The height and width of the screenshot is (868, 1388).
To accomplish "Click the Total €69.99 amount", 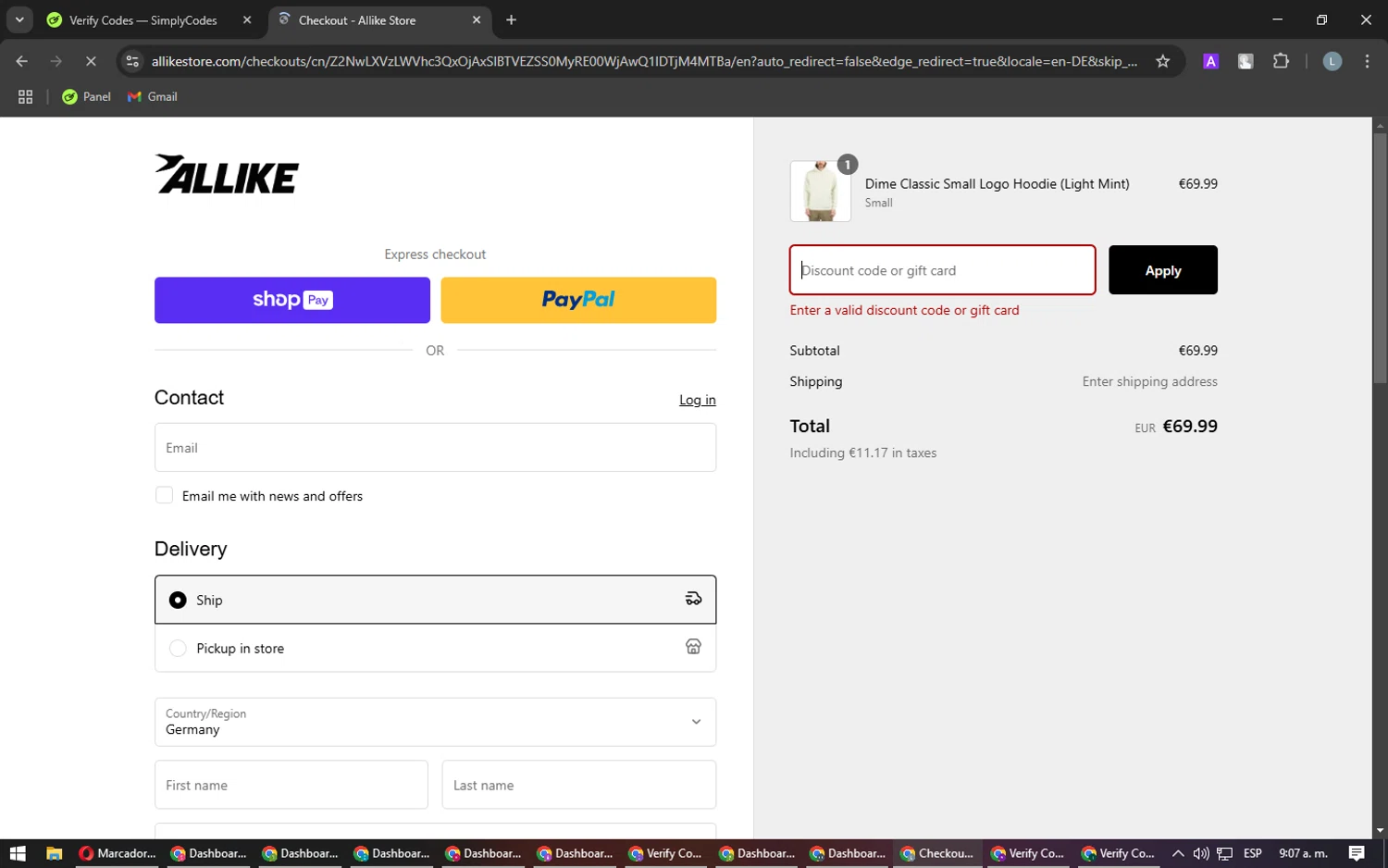I will click(1190, 427).
